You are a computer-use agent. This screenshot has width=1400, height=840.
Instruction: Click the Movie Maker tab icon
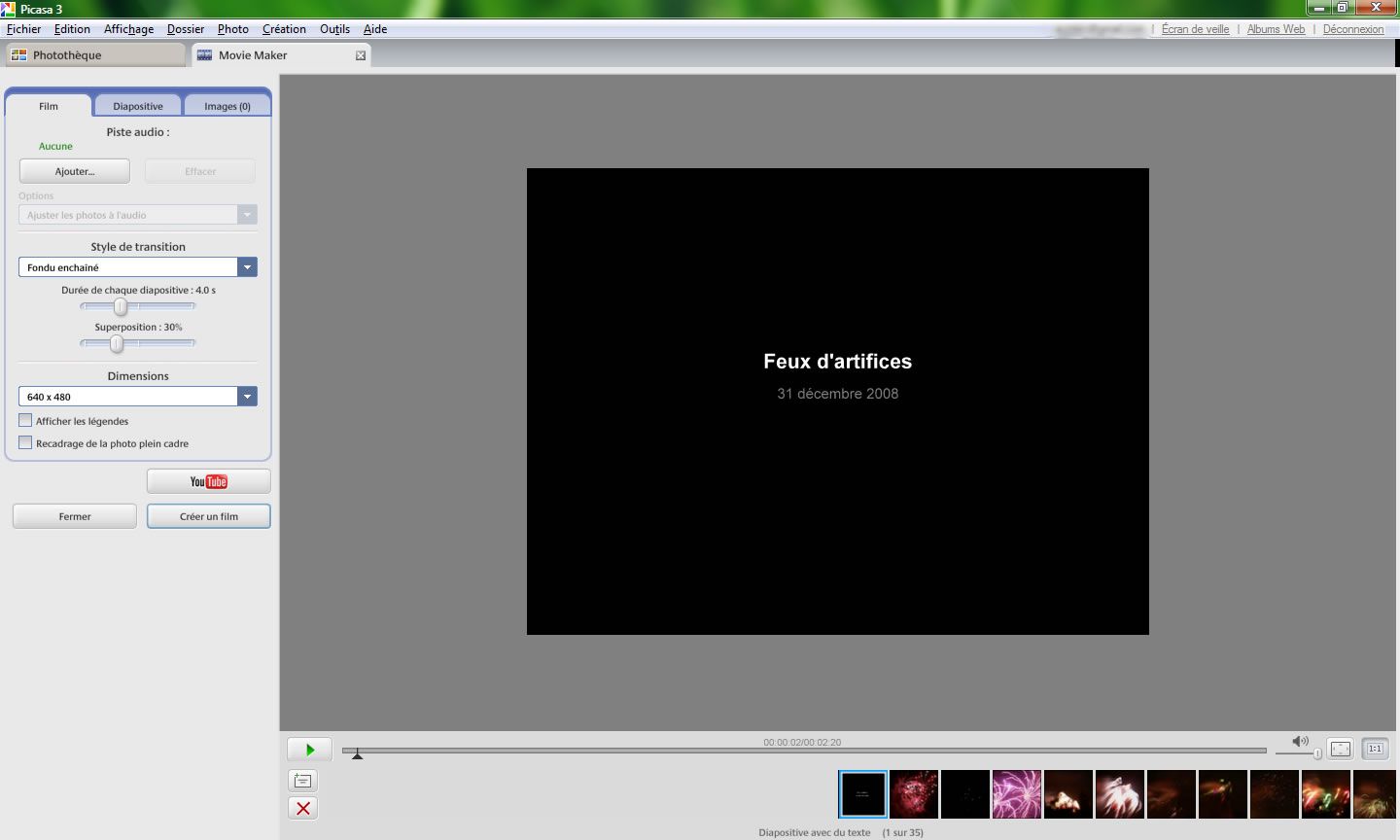click(204, 55)
